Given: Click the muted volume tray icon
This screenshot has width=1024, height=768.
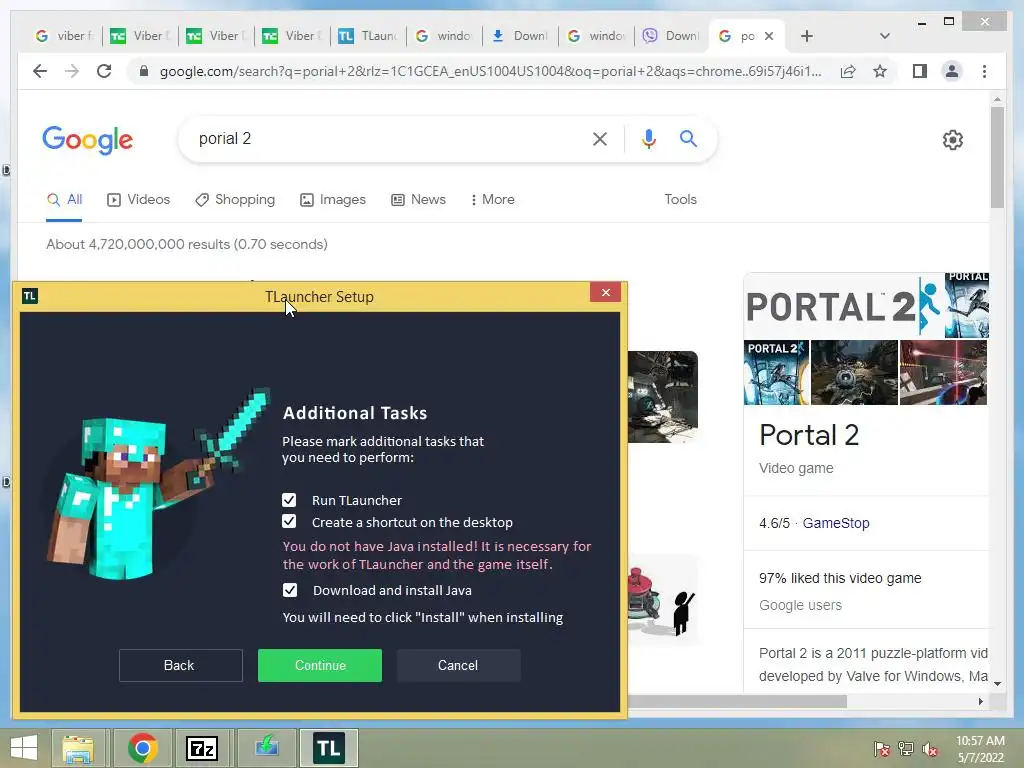Looking at the screenshot, I should 930,749.
